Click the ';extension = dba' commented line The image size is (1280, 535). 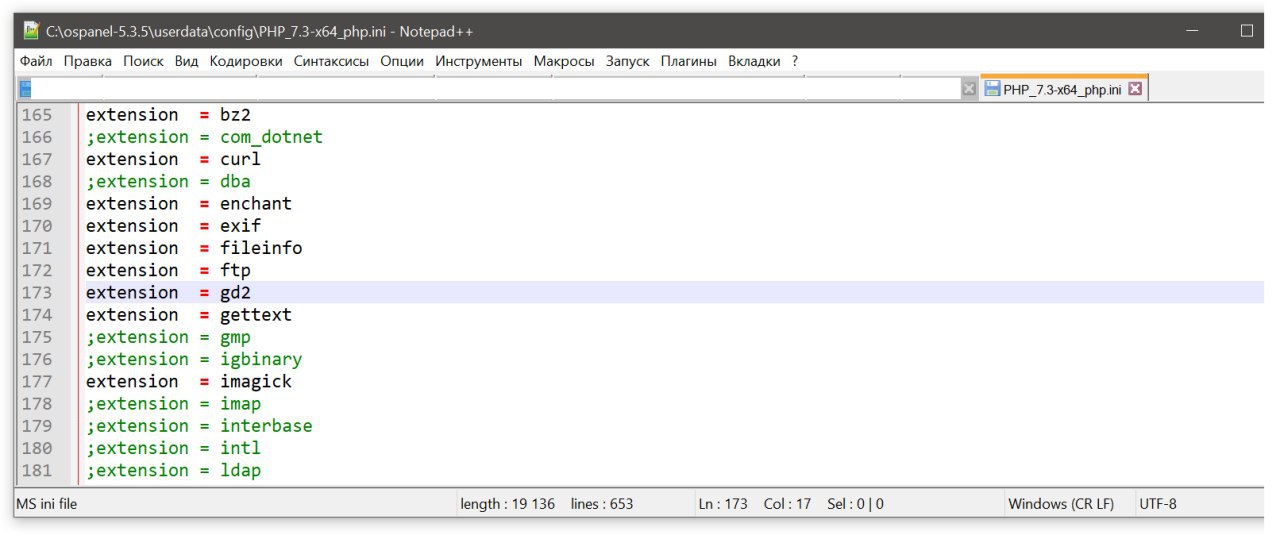point(168,181)
